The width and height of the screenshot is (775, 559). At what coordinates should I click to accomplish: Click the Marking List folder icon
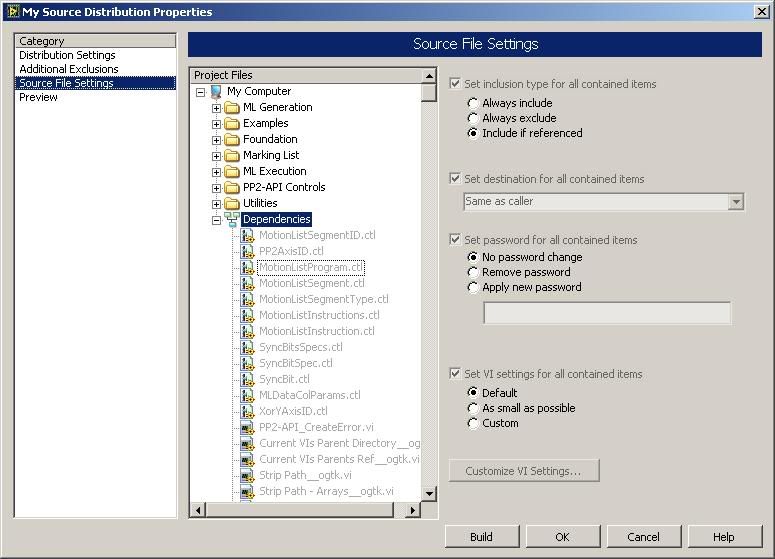coord(232,156)
